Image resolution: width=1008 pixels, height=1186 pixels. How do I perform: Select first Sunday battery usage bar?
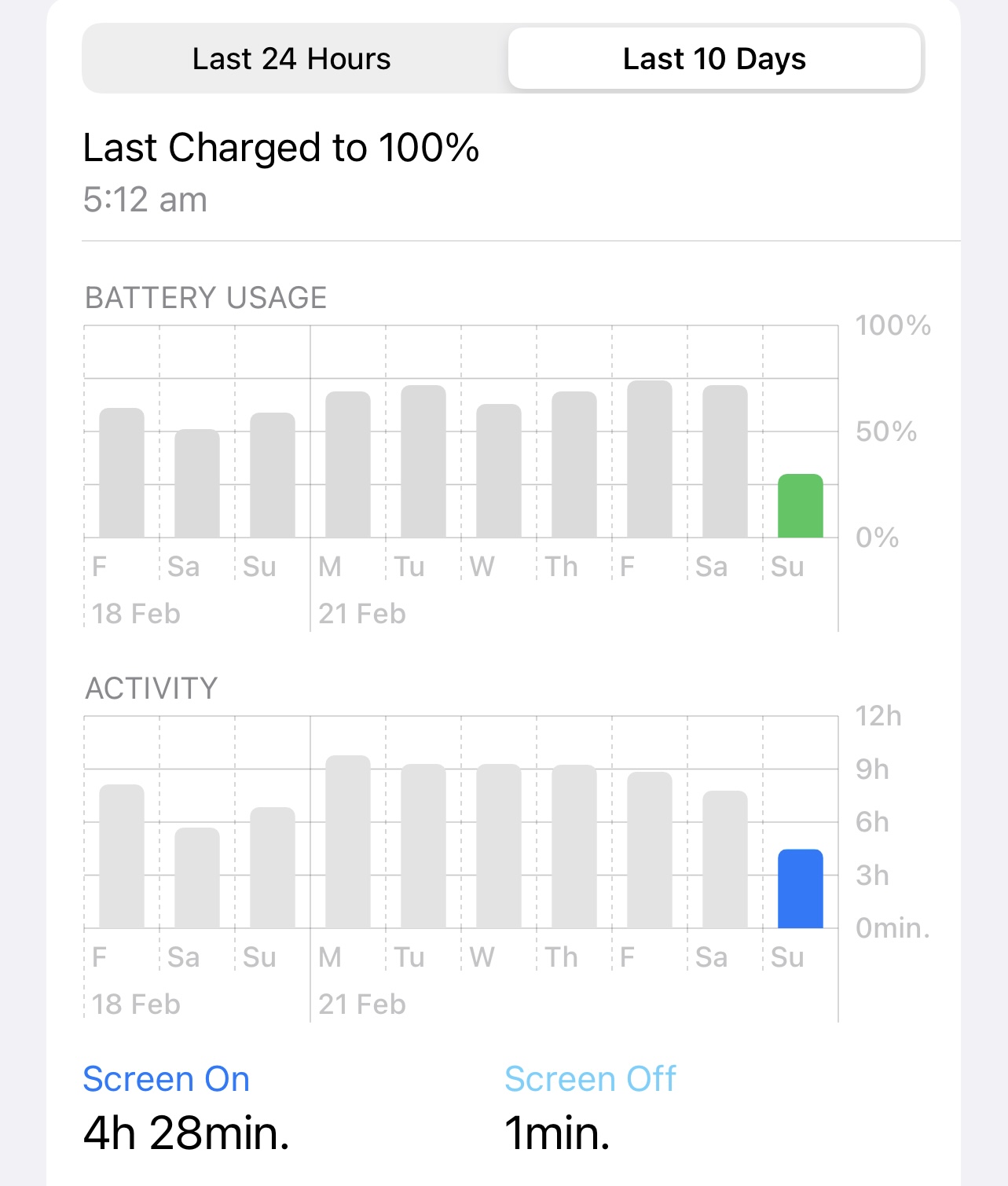(x=273, y=476)
